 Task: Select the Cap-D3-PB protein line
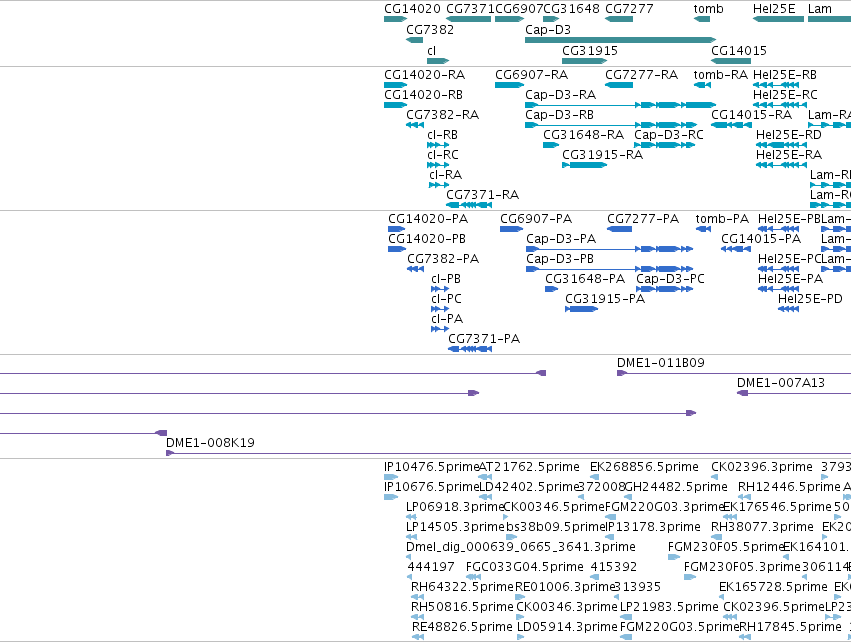coord(609,269)
